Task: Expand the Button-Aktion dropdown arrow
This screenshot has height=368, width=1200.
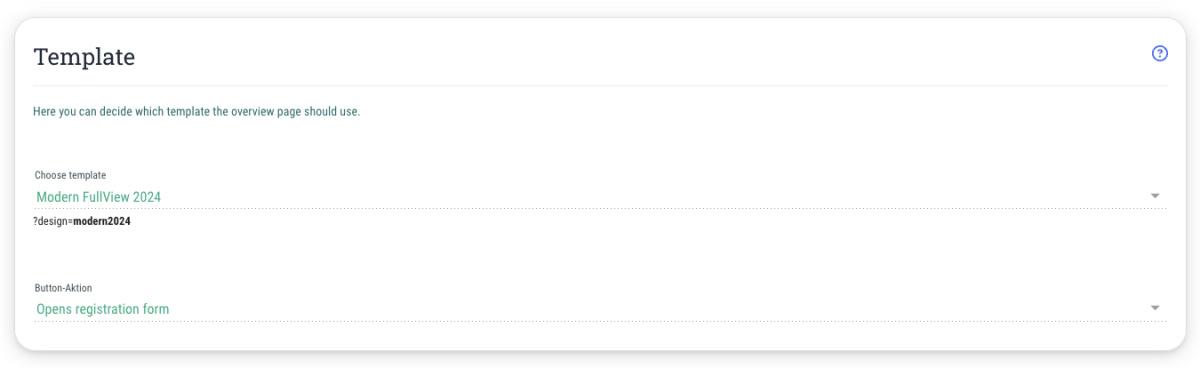Action: point(1155,309)
